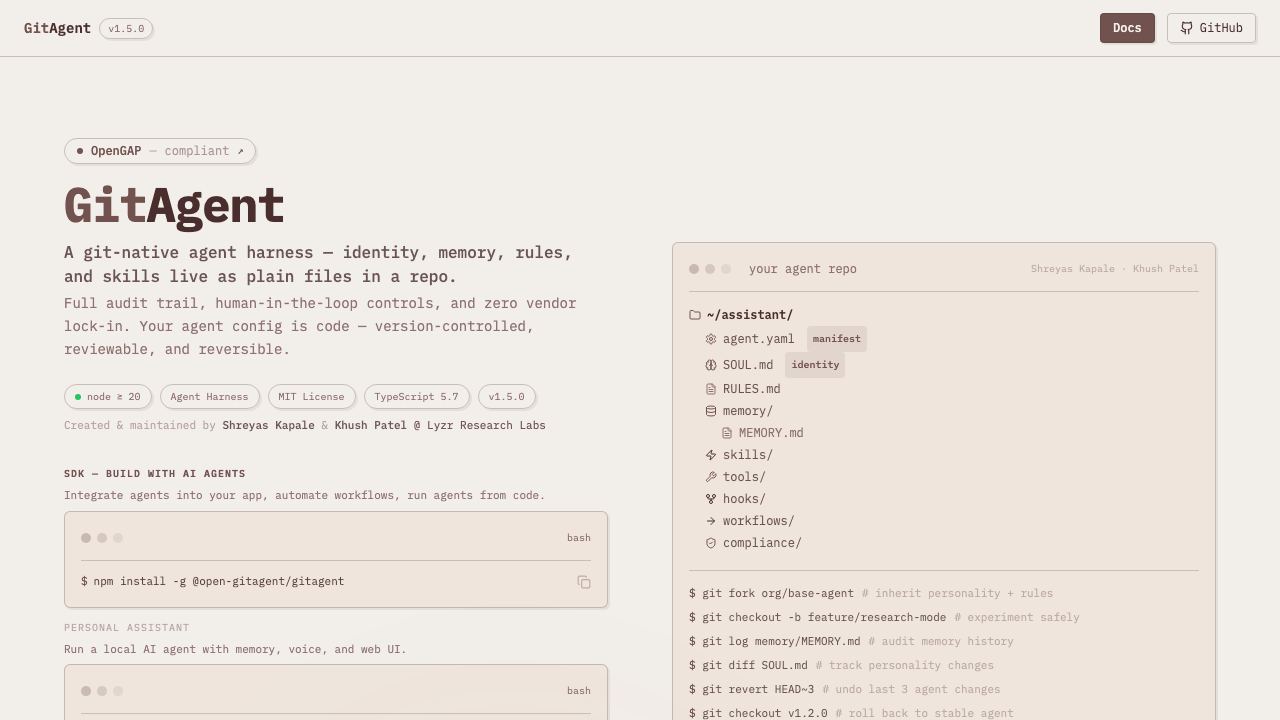Click the Agent Harness badge
This screenshot has height=720, width=1280.
click(x=209, y=397)
